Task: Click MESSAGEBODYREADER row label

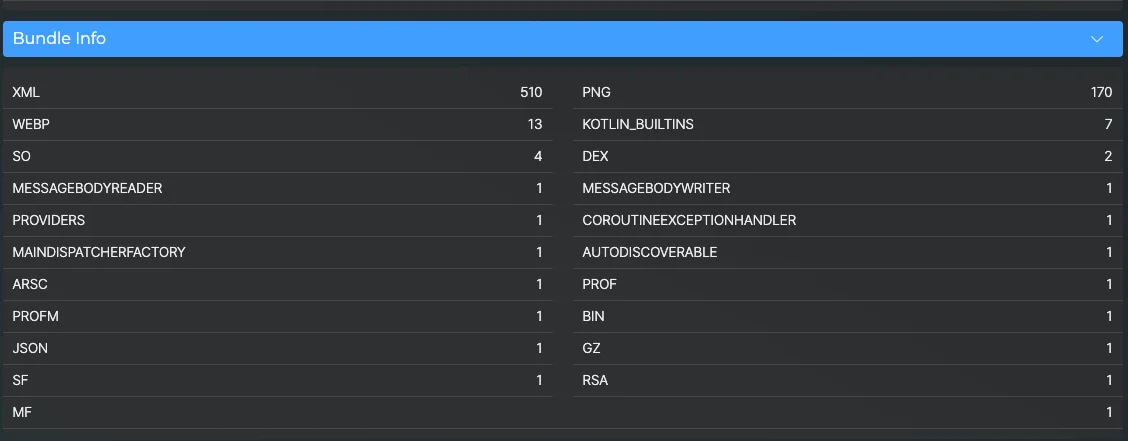Action: 87,189
